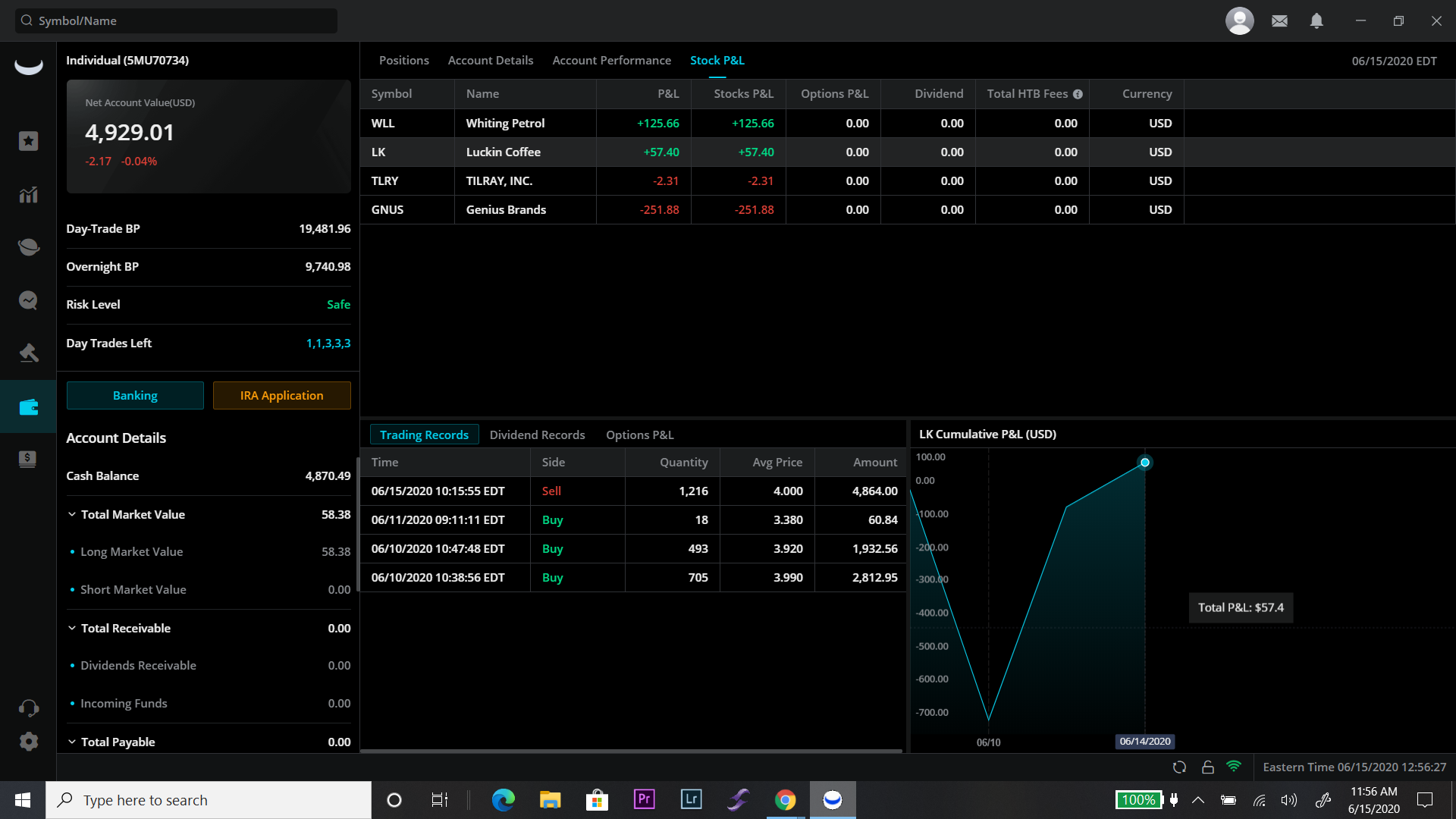Click the Total HTB Fees info icon

pyautogui.click(x=1078, y=94)
